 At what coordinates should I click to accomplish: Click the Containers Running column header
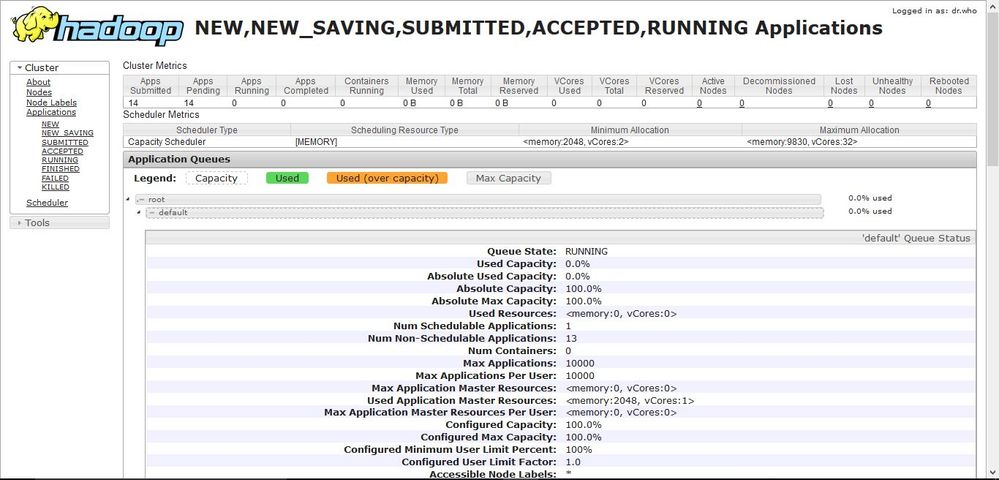point(366,86)
